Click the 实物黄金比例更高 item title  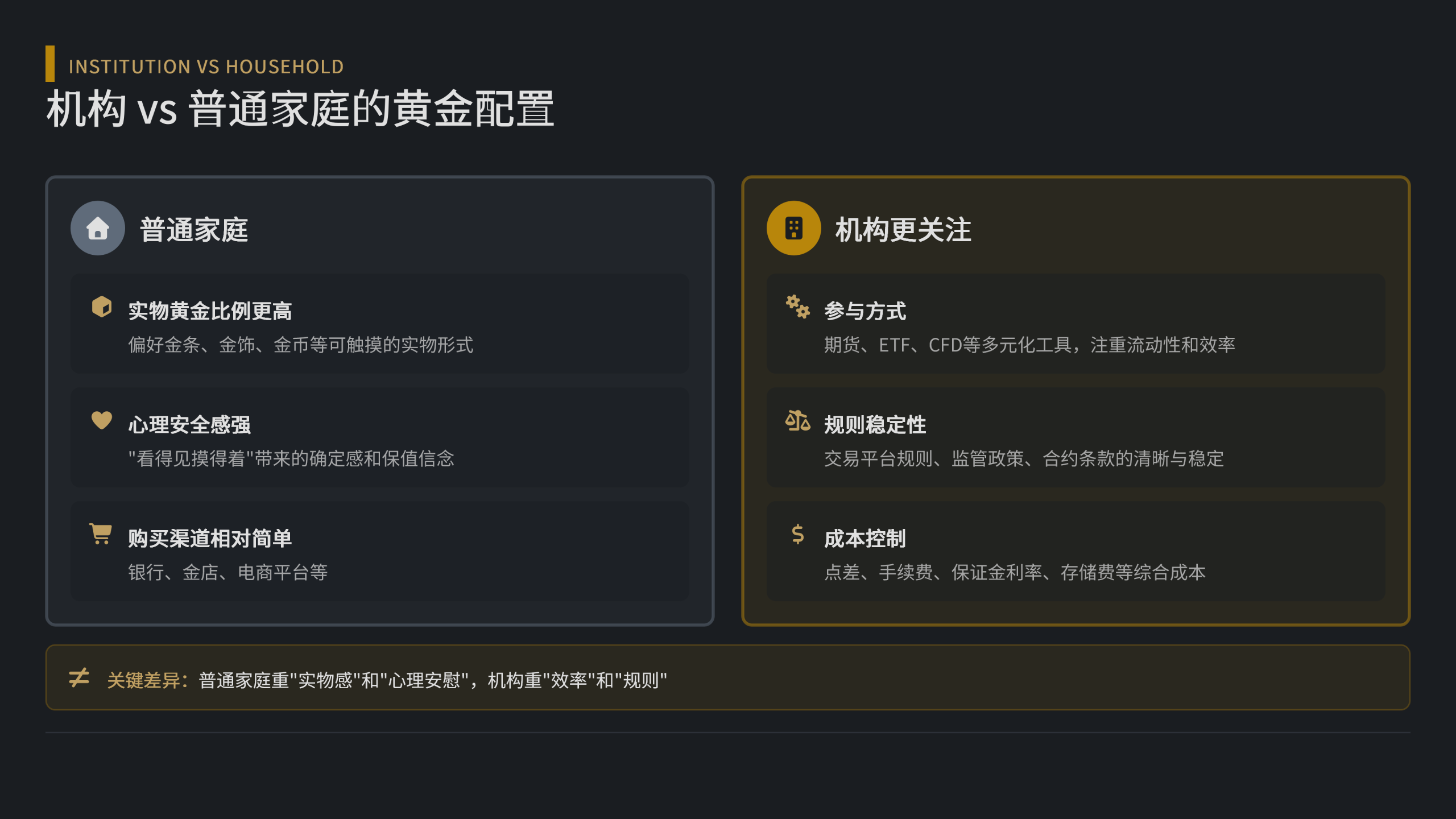210,311
